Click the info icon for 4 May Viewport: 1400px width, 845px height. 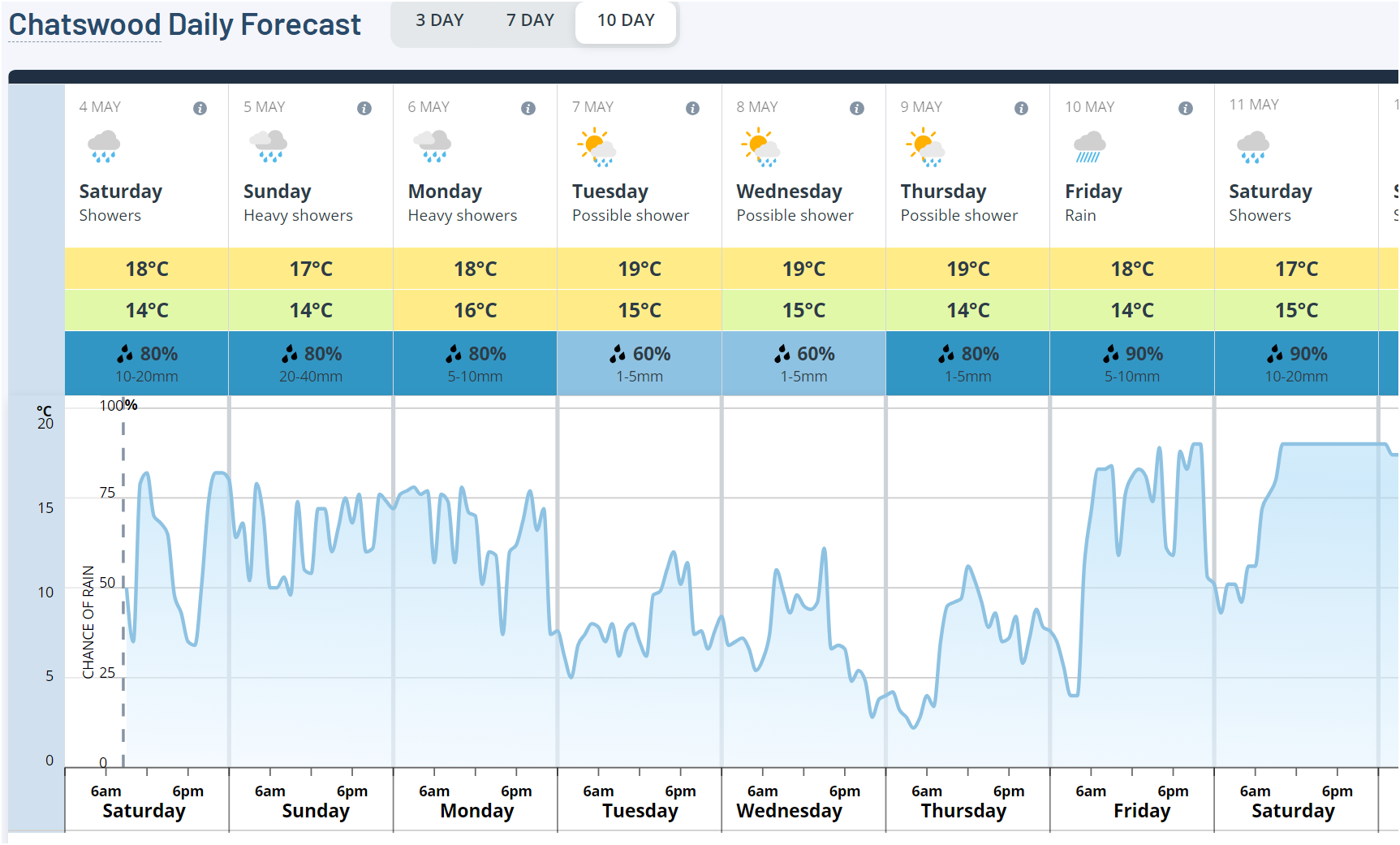(200, 108)
